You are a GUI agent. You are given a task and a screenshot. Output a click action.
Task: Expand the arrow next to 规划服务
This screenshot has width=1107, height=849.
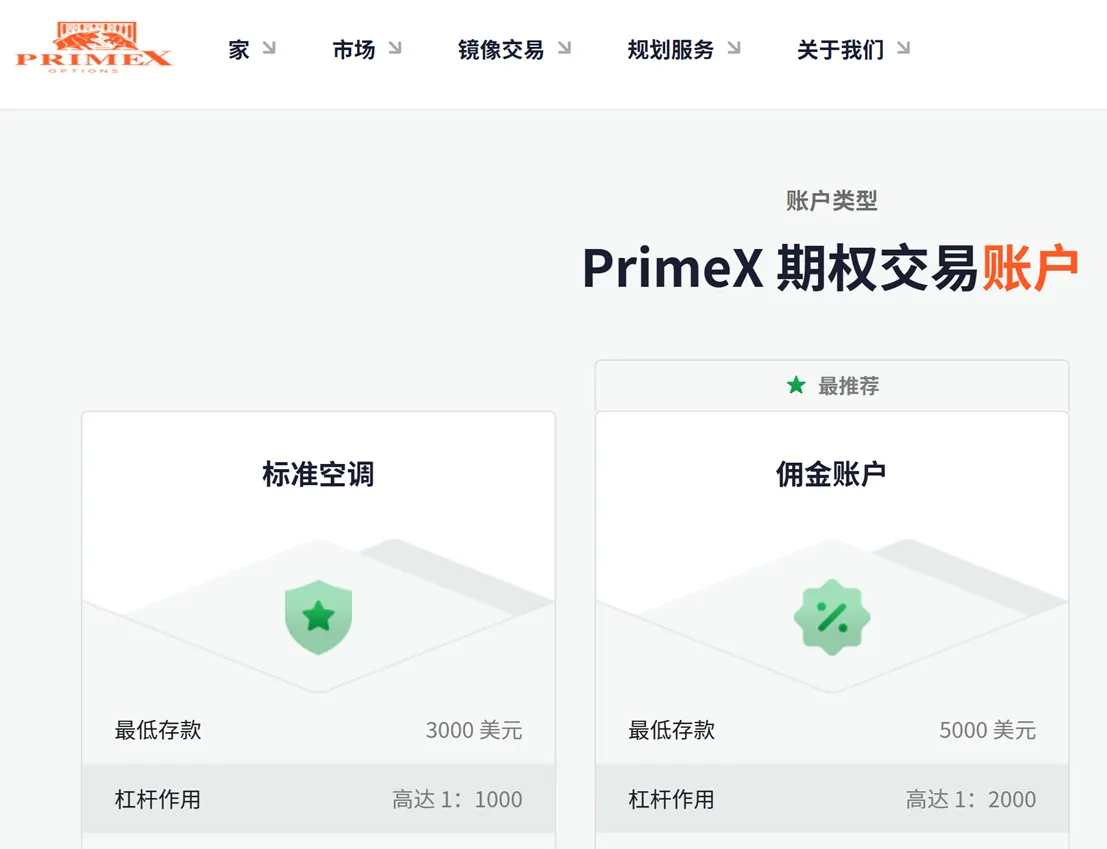click(x=734, y=48)
